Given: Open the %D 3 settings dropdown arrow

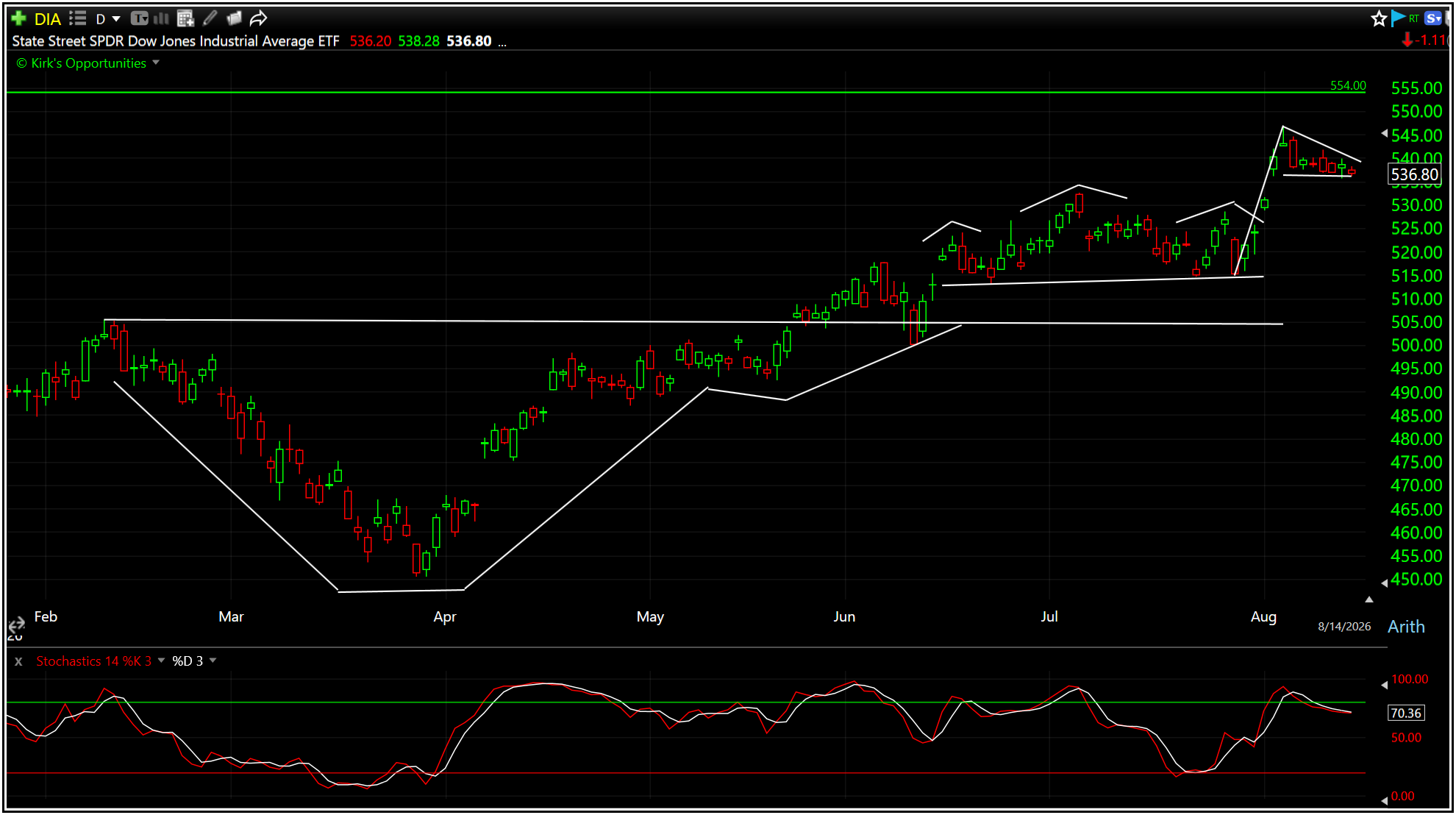Looking at the screenshot, I should point(213,661).
